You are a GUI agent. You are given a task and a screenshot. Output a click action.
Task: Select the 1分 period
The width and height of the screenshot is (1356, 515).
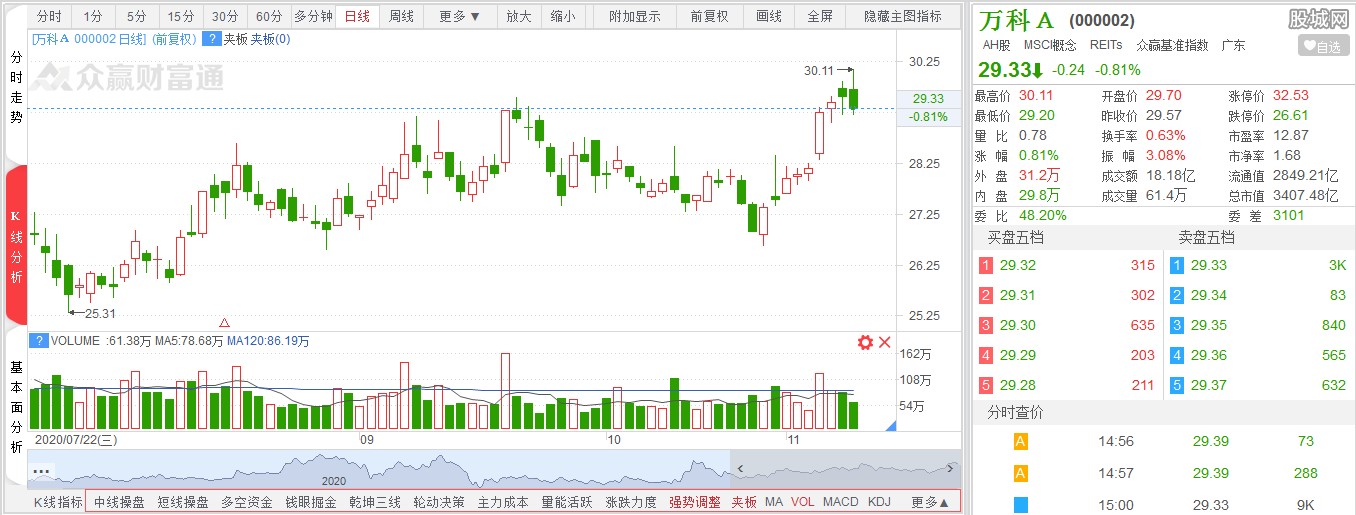[93, 16]
